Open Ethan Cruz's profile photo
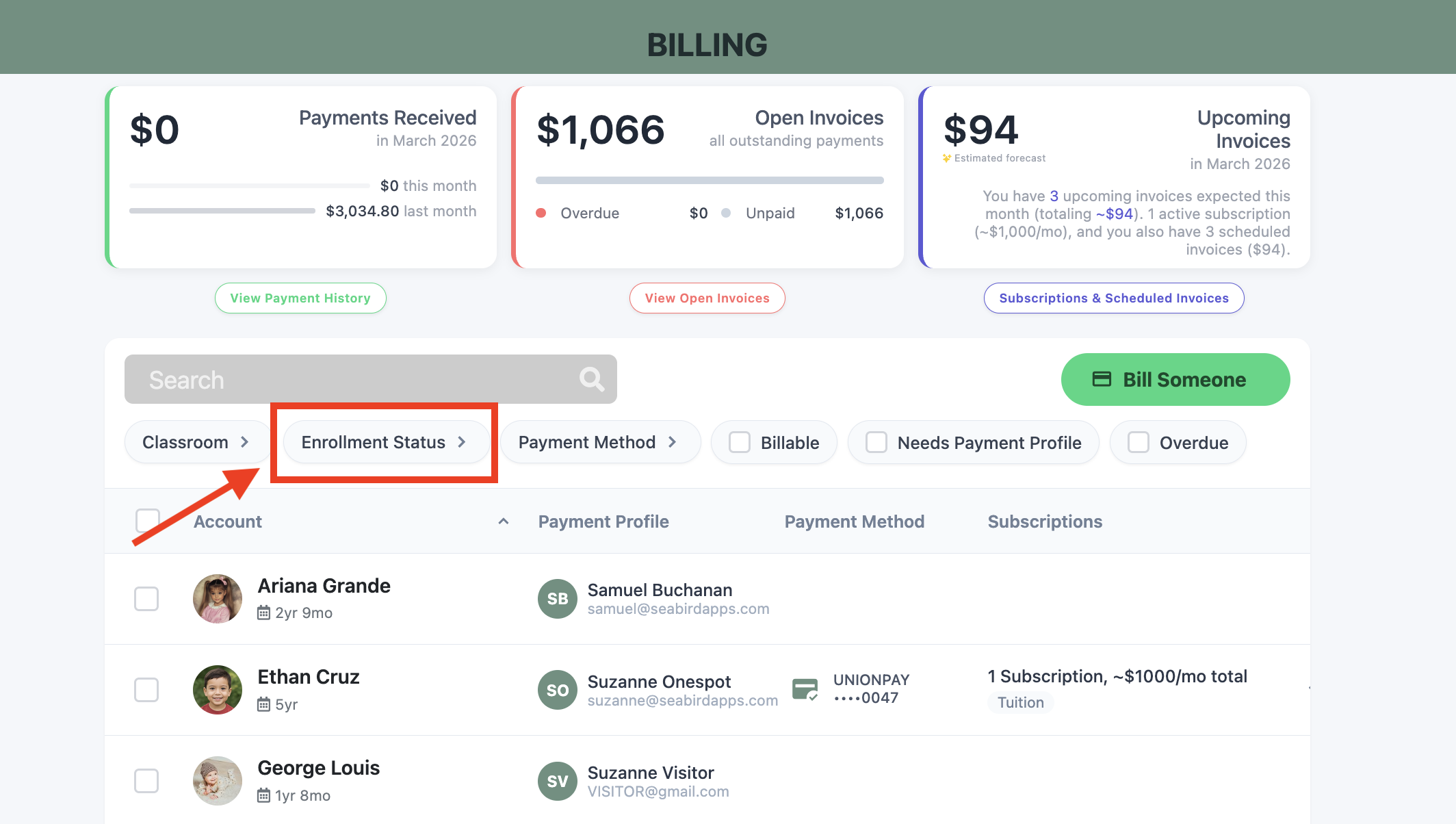 218,690
